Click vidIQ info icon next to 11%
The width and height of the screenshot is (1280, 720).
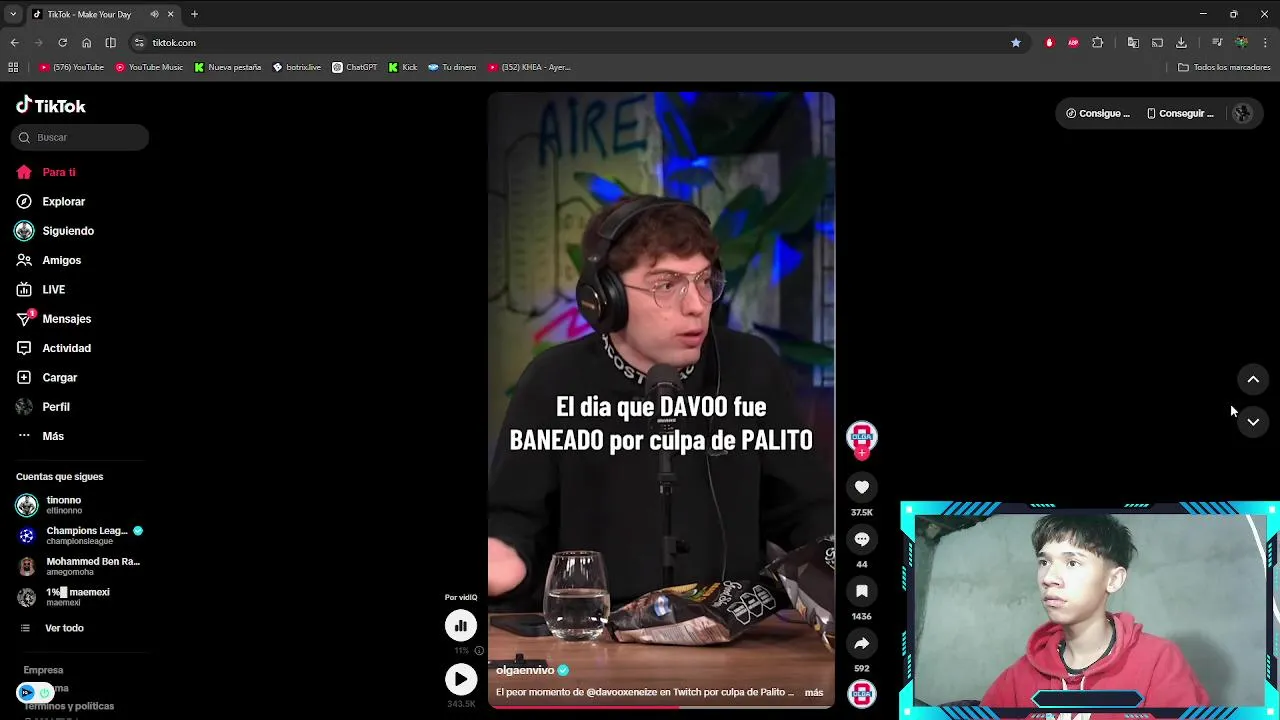479,650
